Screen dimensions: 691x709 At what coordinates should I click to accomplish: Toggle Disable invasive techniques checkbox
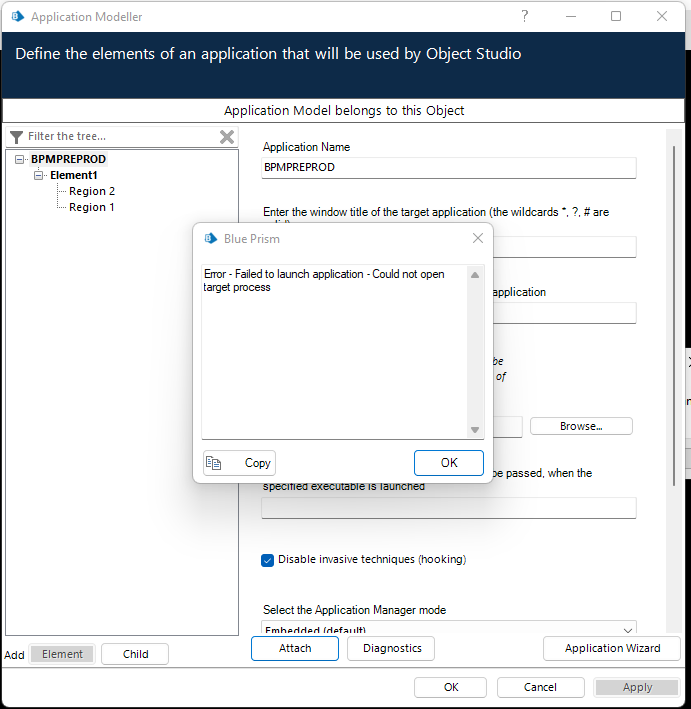(267, 560)
